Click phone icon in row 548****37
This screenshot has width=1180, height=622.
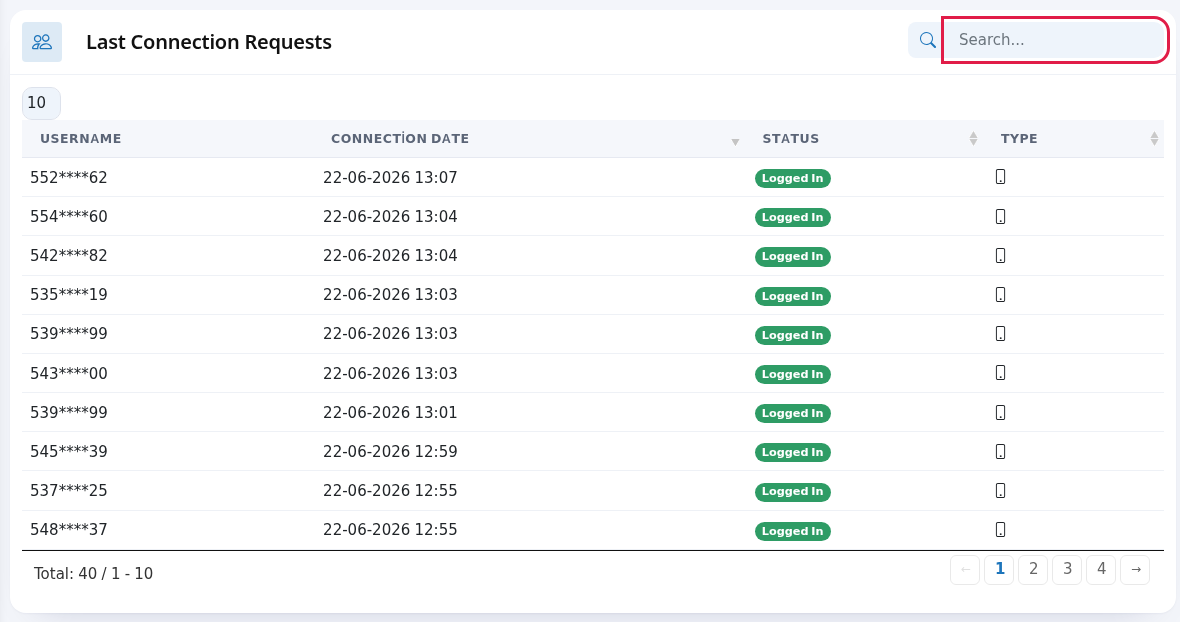[x=1000, y=529]
